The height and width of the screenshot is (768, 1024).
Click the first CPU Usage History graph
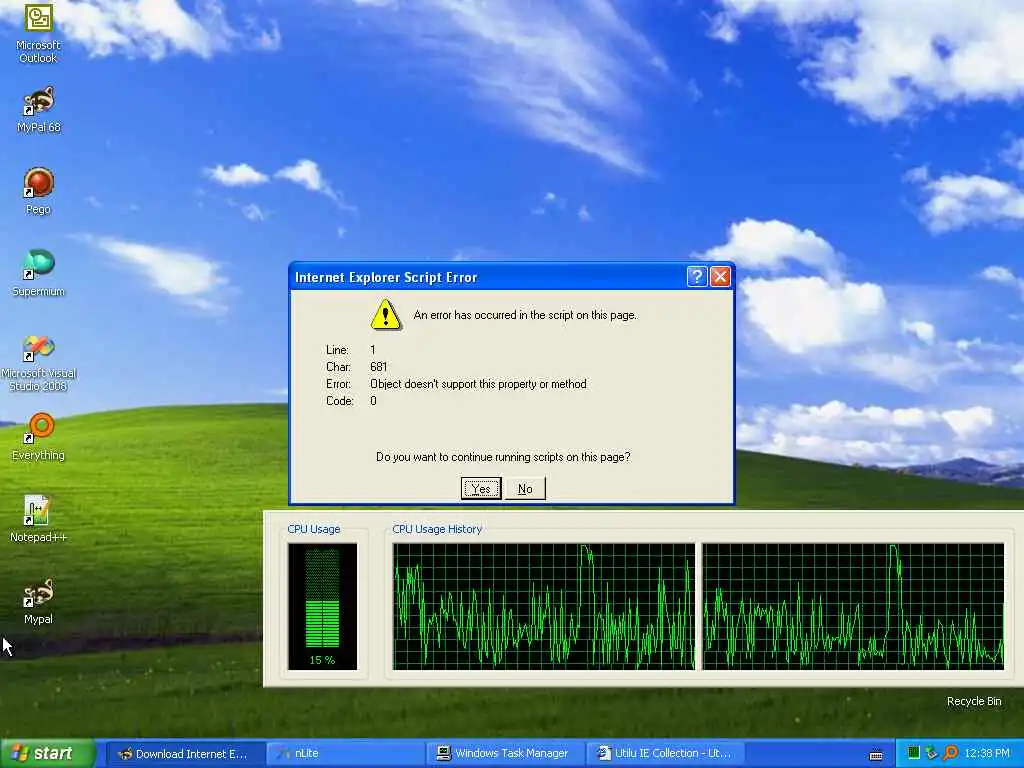543,606
